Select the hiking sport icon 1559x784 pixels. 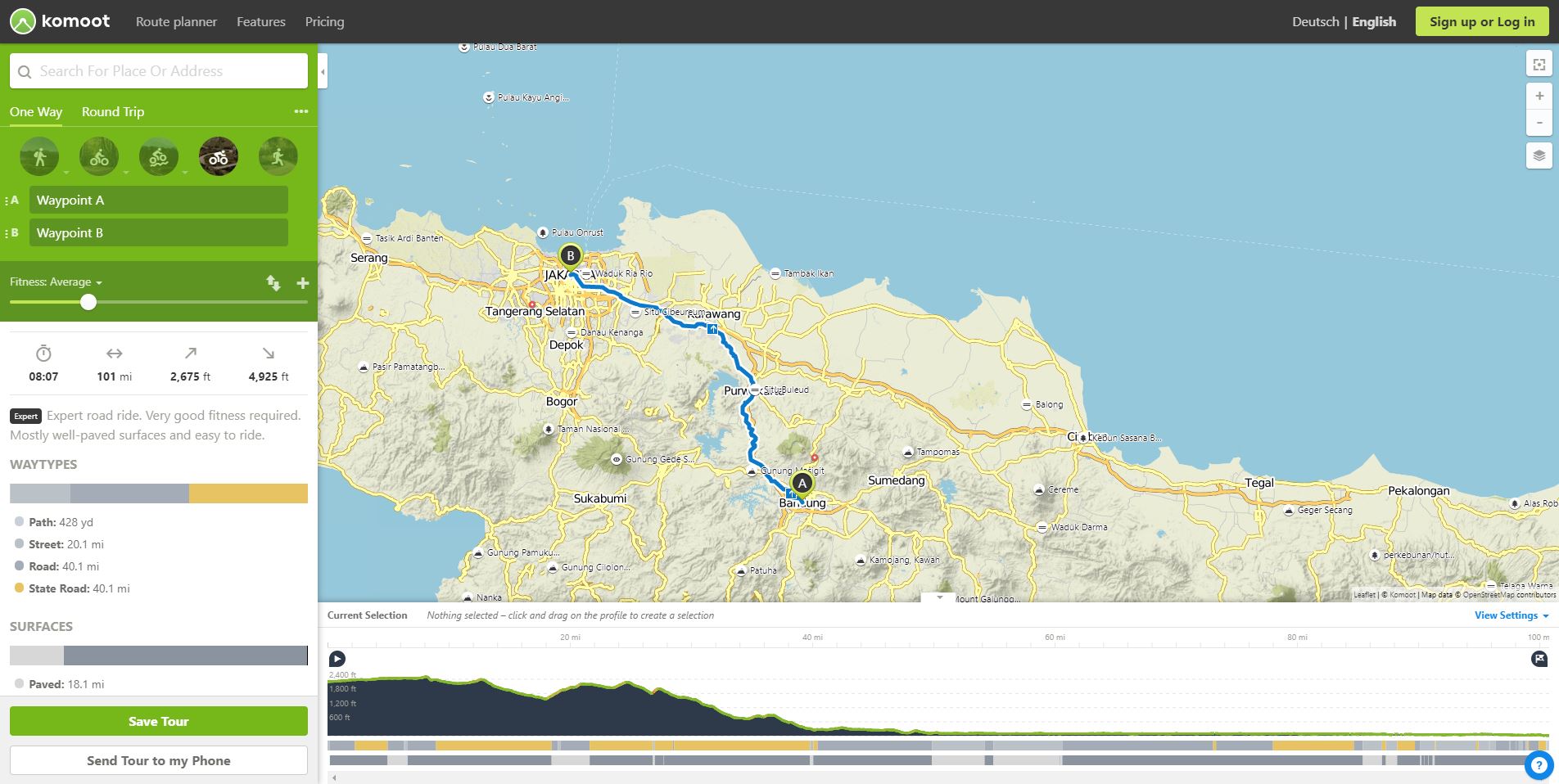pos(39,155)
